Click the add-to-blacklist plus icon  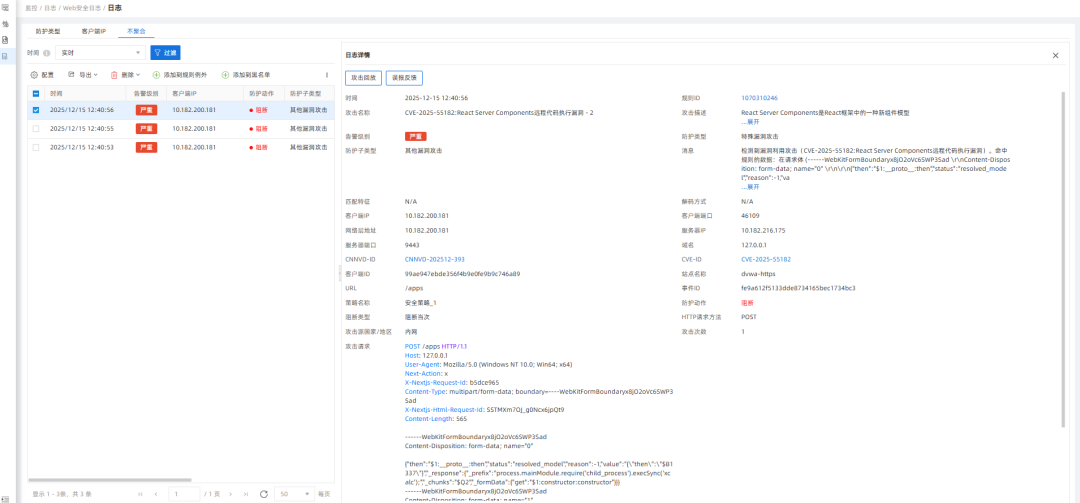pyautogui.click(x=225, y=75)
